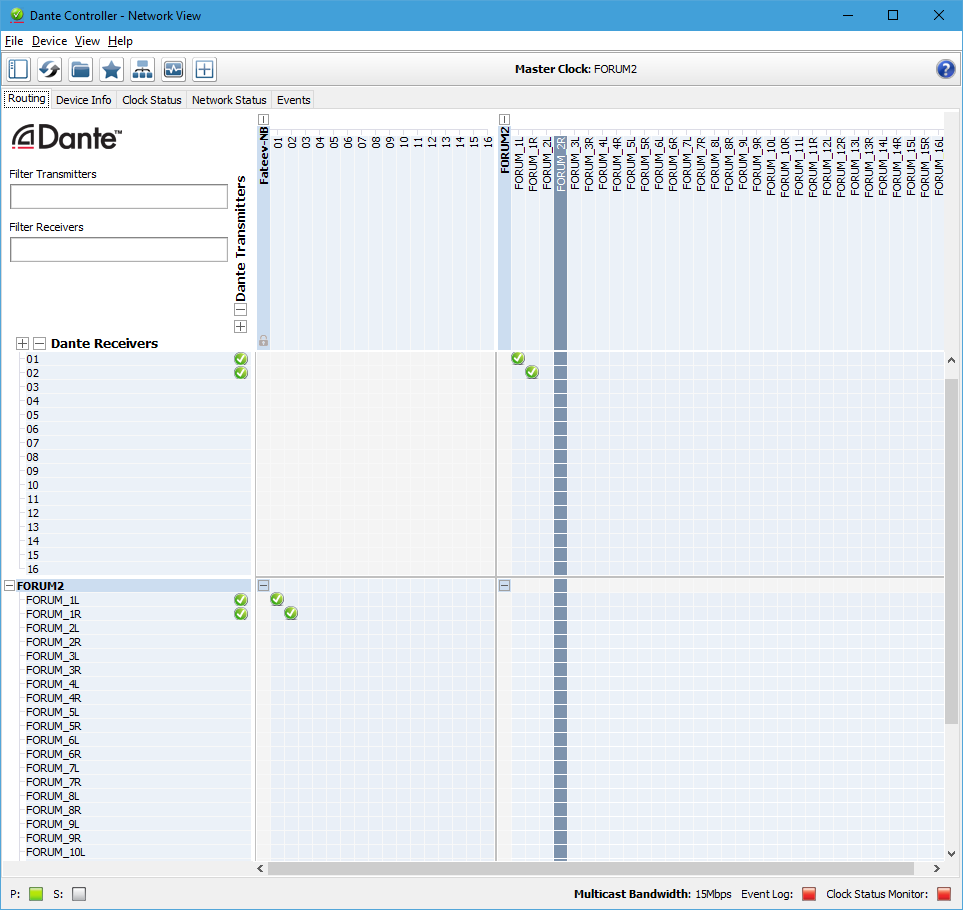Select the FORUM_2L receiver row
This screenshot has height=910, width=963.
(x=135, y=628)
